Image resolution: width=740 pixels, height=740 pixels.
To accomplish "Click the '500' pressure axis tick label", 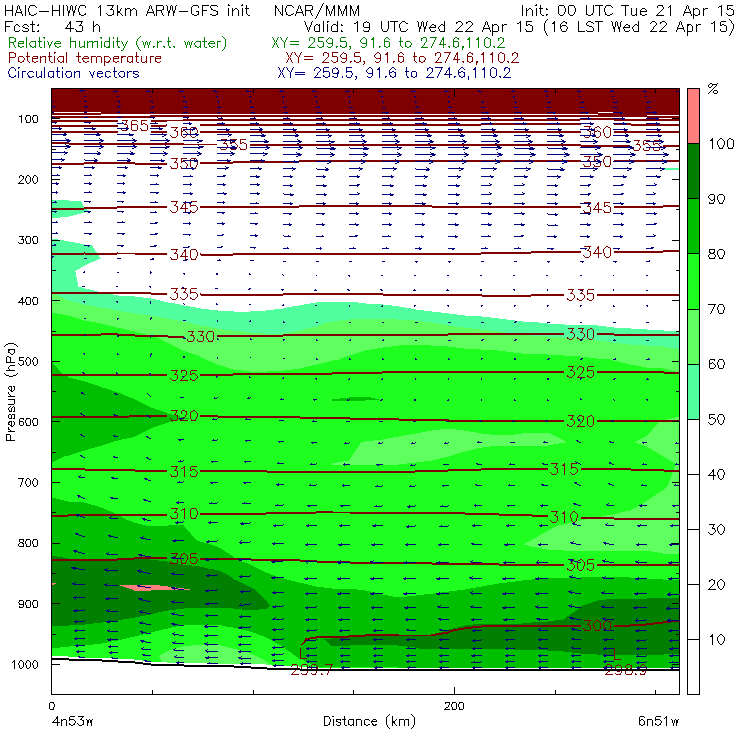I will tap(28, 362).
